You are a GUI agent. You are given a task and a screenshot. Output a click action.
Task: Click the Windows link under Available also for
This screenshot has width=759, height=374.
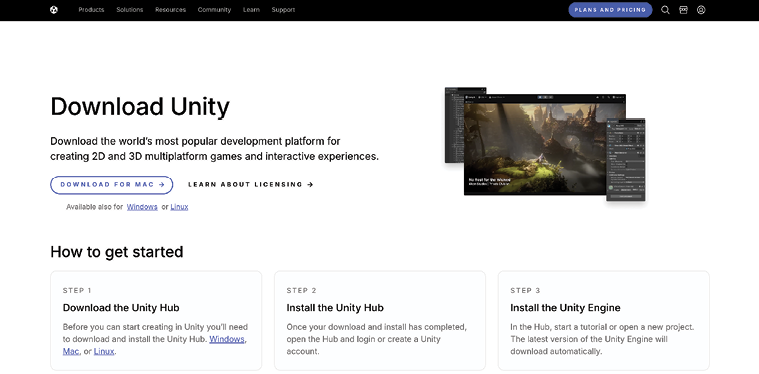point(142,207)
